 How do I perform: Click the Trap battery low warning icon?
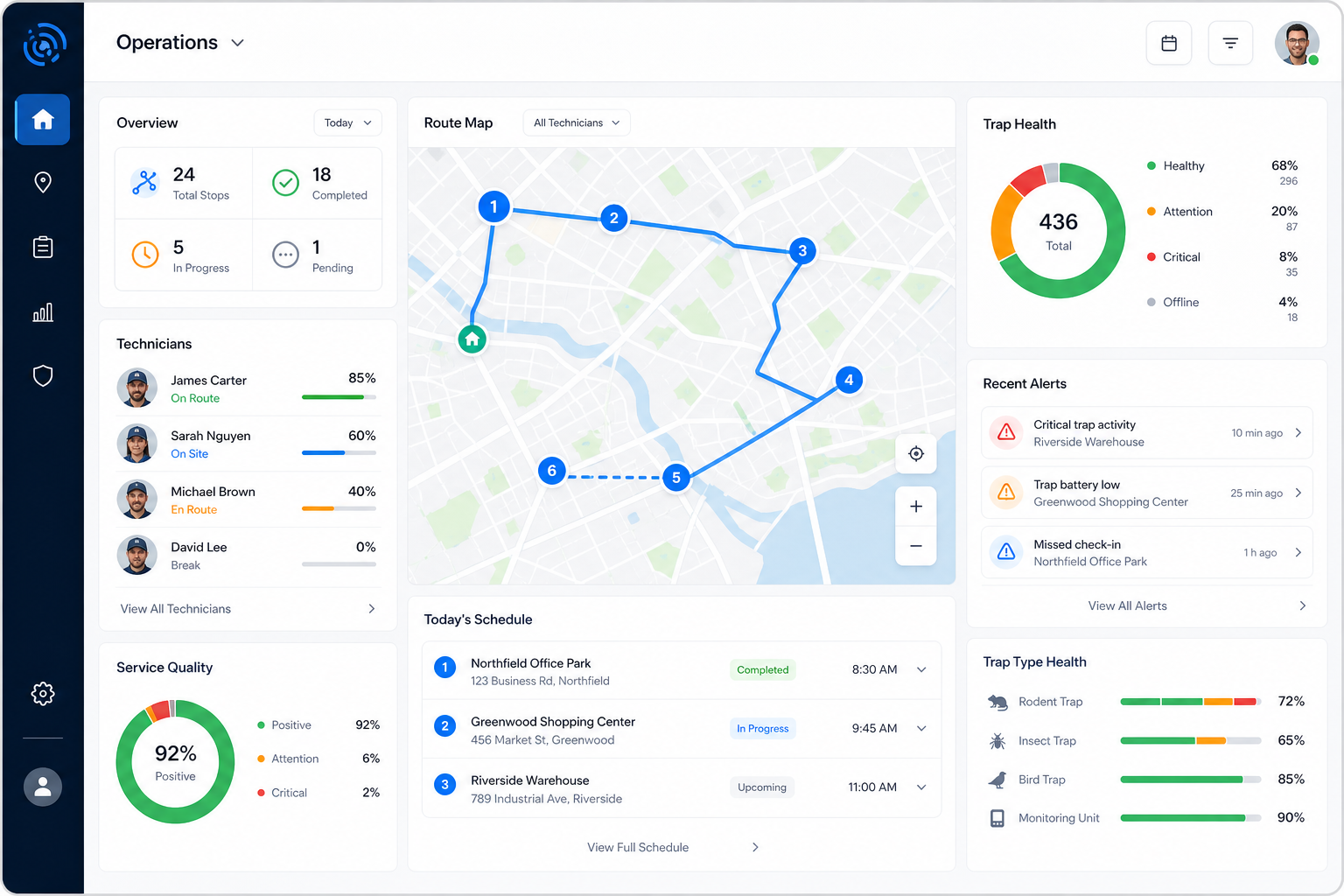point(1006,492)
